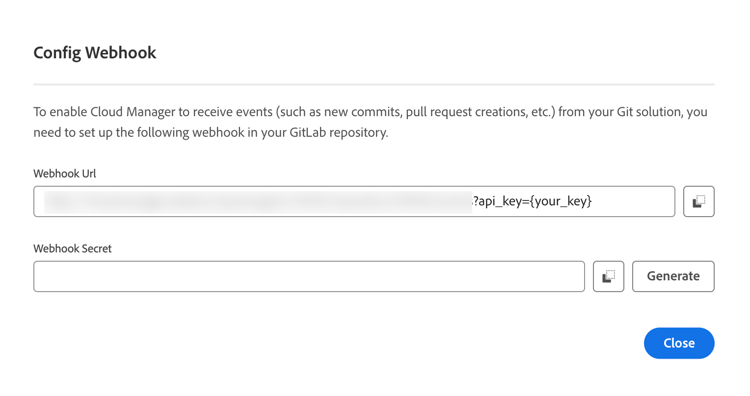Copy the Webhook Url to clipboard

pyautogui.click(x=698, y=201)
